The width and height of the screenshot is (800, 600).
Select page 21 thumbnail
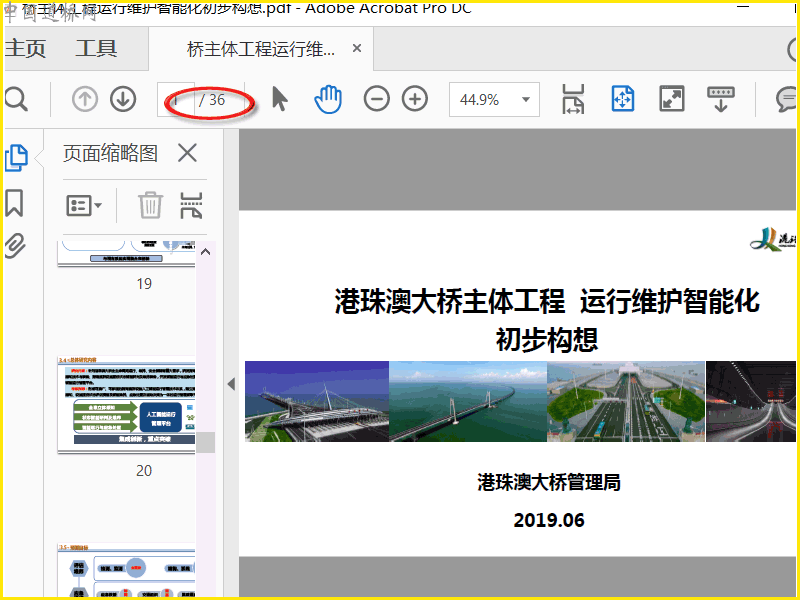point(127,570)
